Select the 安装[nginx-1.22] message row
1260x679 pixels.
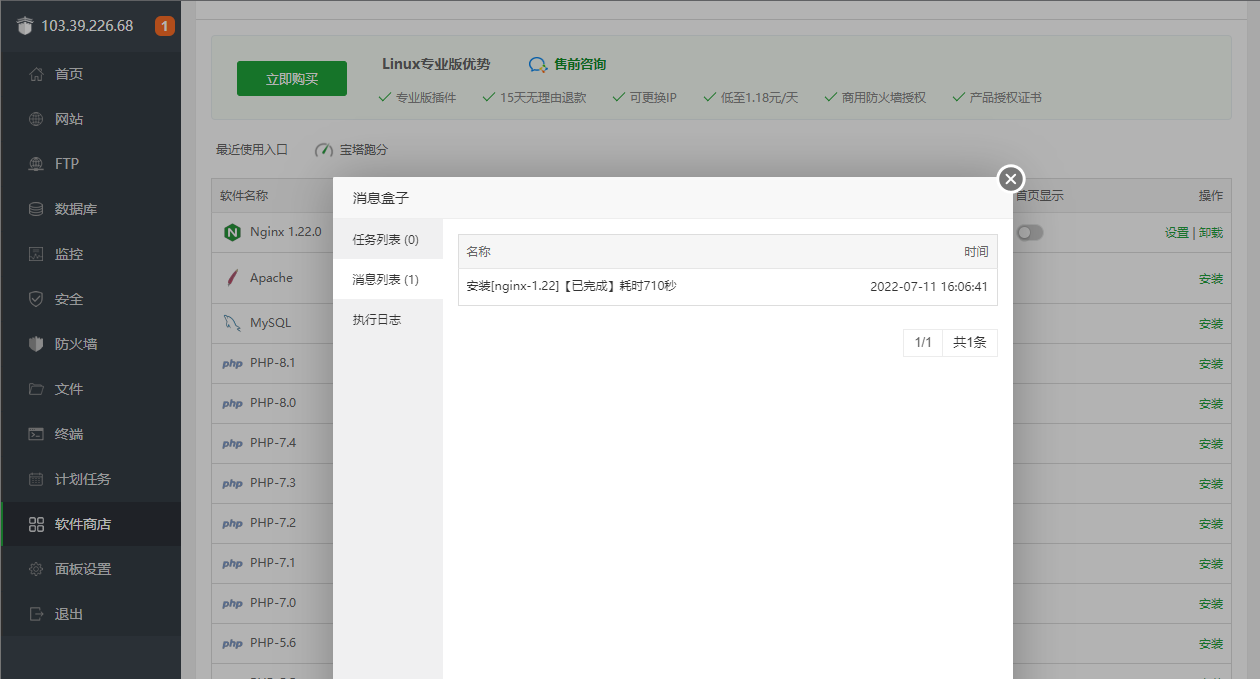pos(728,287)
